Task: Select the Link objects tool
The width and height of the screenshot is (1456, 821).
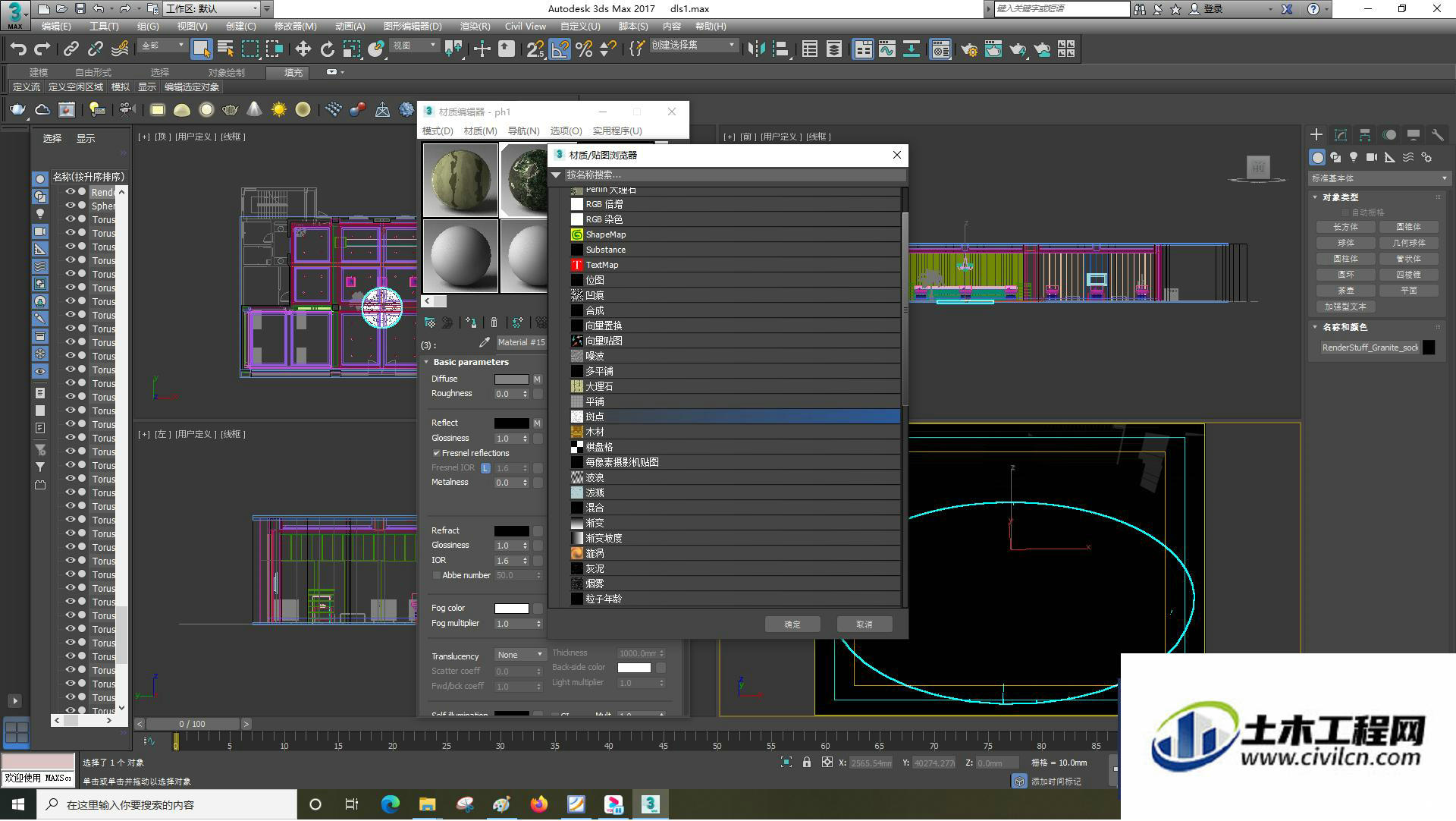Action: coord(71,49)
